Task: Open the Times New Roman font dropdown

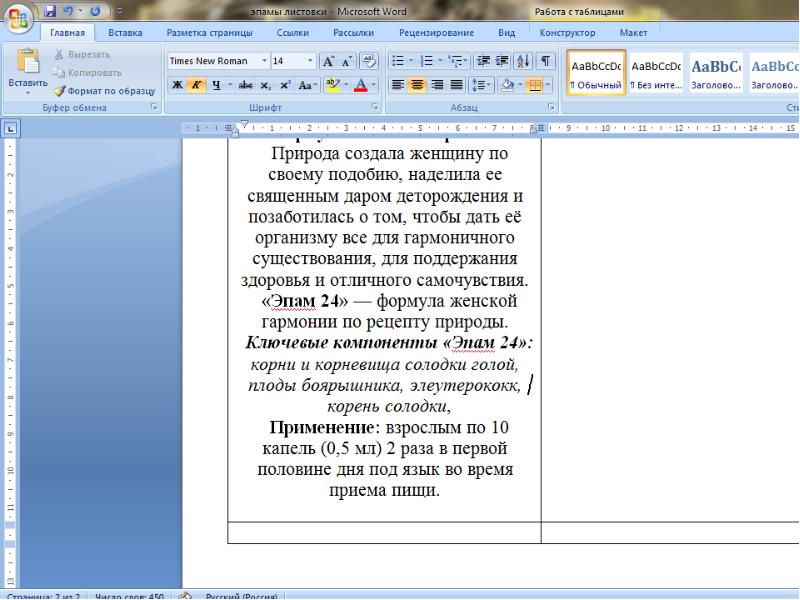Action: [264, 61]
